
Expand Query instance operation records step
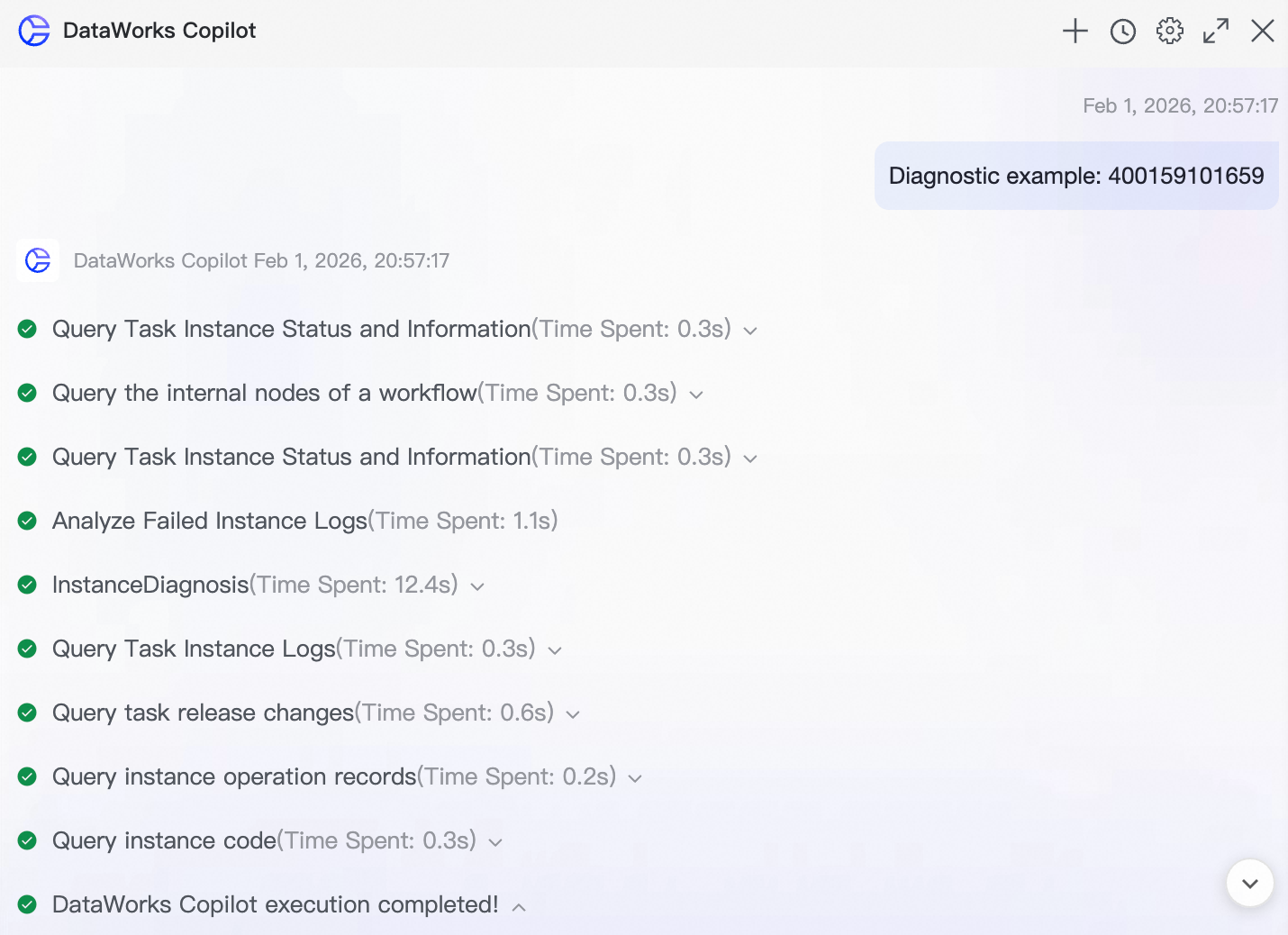[635, 778]
